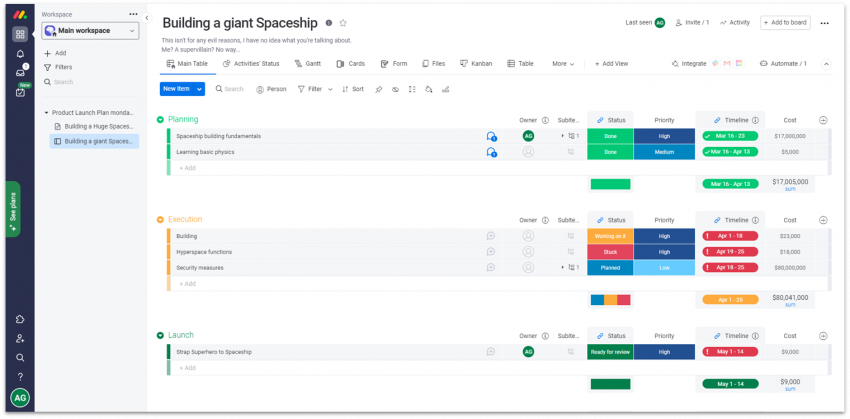Change the Stuck status of Hyperspace functions
The image size is (850, 419).
610,252
